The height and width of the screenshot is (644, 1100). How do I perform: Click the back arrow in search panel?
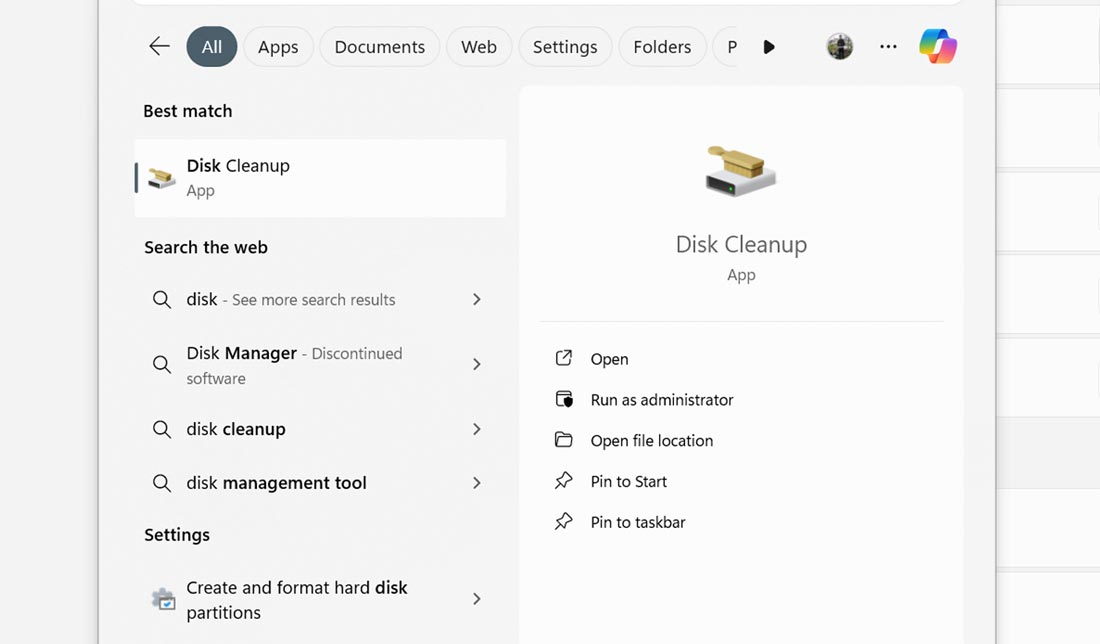pos(159,47)
